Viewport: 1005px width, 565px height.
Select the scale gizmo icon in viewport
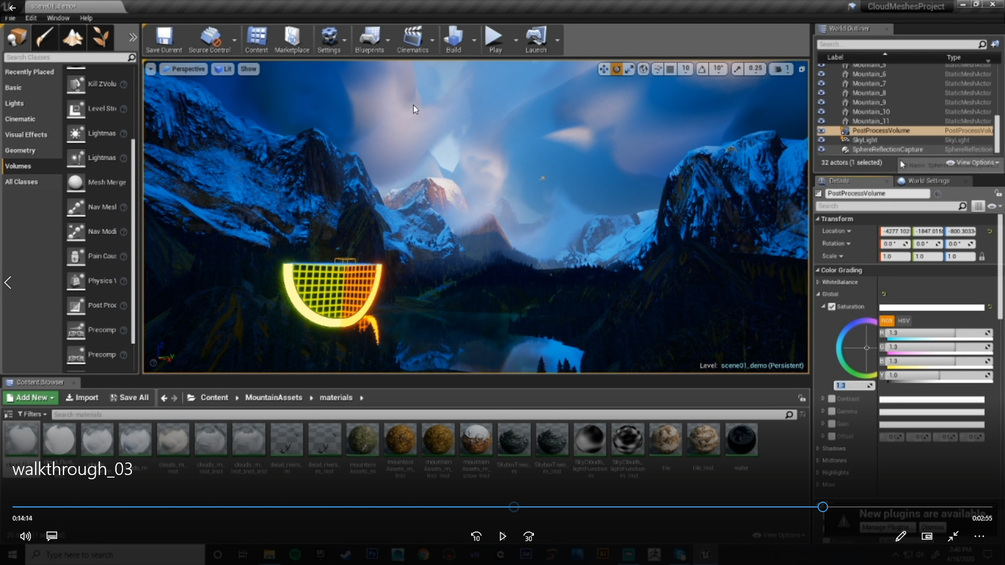click(629, 69)
